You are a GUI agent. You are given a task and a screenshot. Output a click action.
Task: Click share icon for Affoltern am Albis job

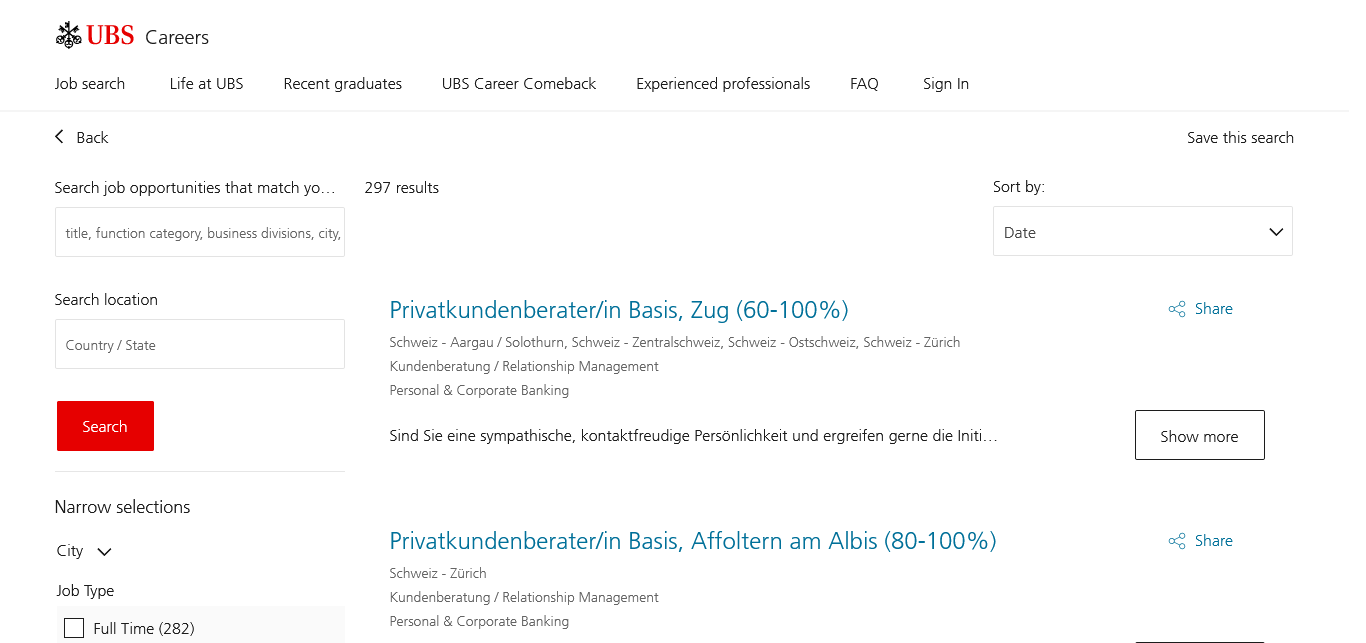[x=1177, y=541]
